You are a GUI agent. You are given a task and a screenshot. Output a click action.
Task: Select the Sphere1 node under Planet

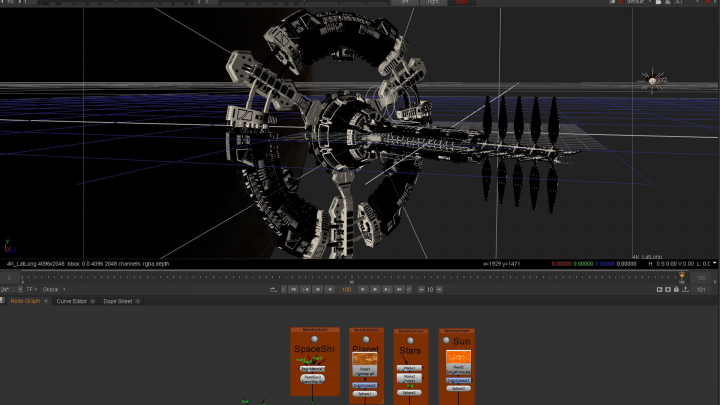(x=367, y=393)
